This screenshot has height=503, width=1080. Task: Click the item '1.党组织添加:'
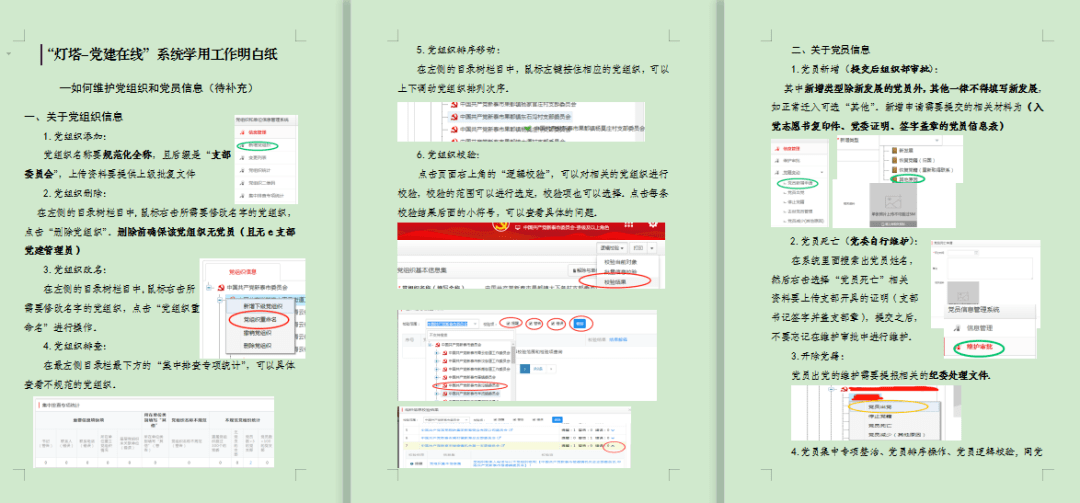coord(76,136)
